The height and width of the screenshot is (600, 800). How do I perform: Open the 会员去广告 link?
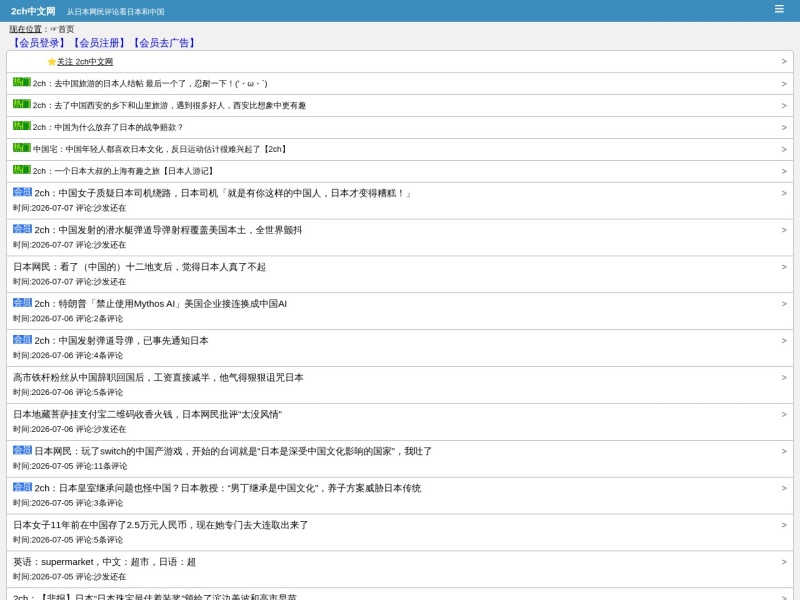tap(164, 43)
